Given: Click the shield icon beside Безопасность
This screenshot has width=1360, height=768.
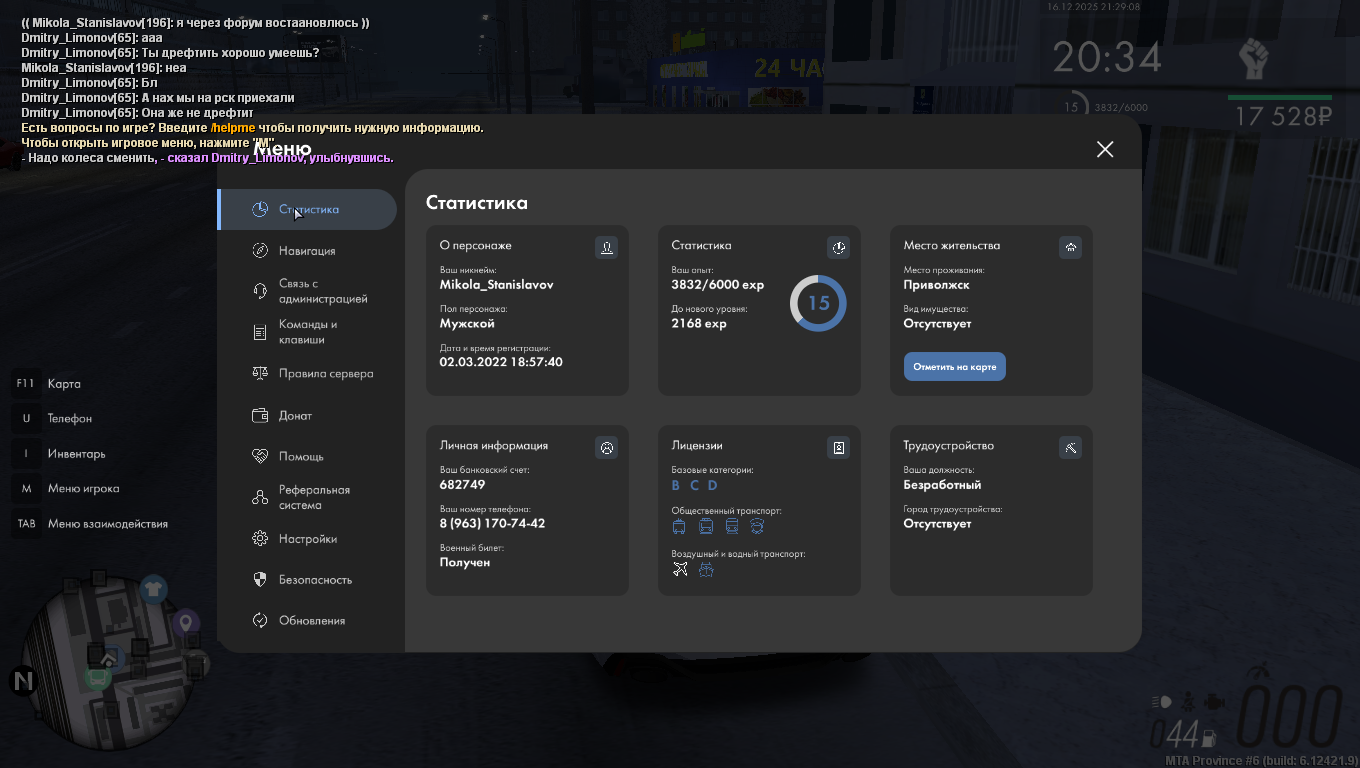Looking at the screenshot, I should (x=260, y=579).
